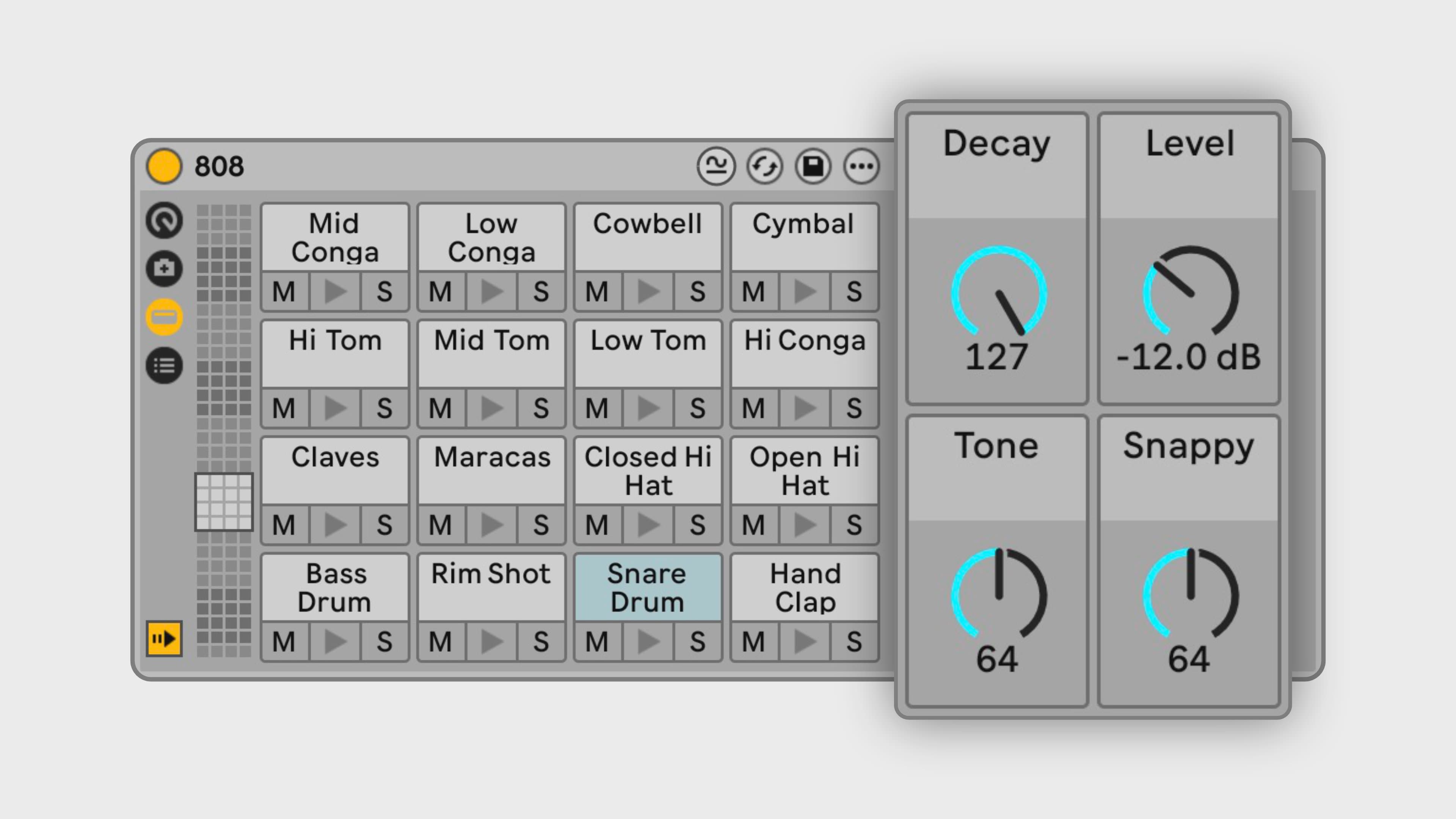Preview the Mid Conga pad sound
This screenshot has width=1456, height=819.
334,292
